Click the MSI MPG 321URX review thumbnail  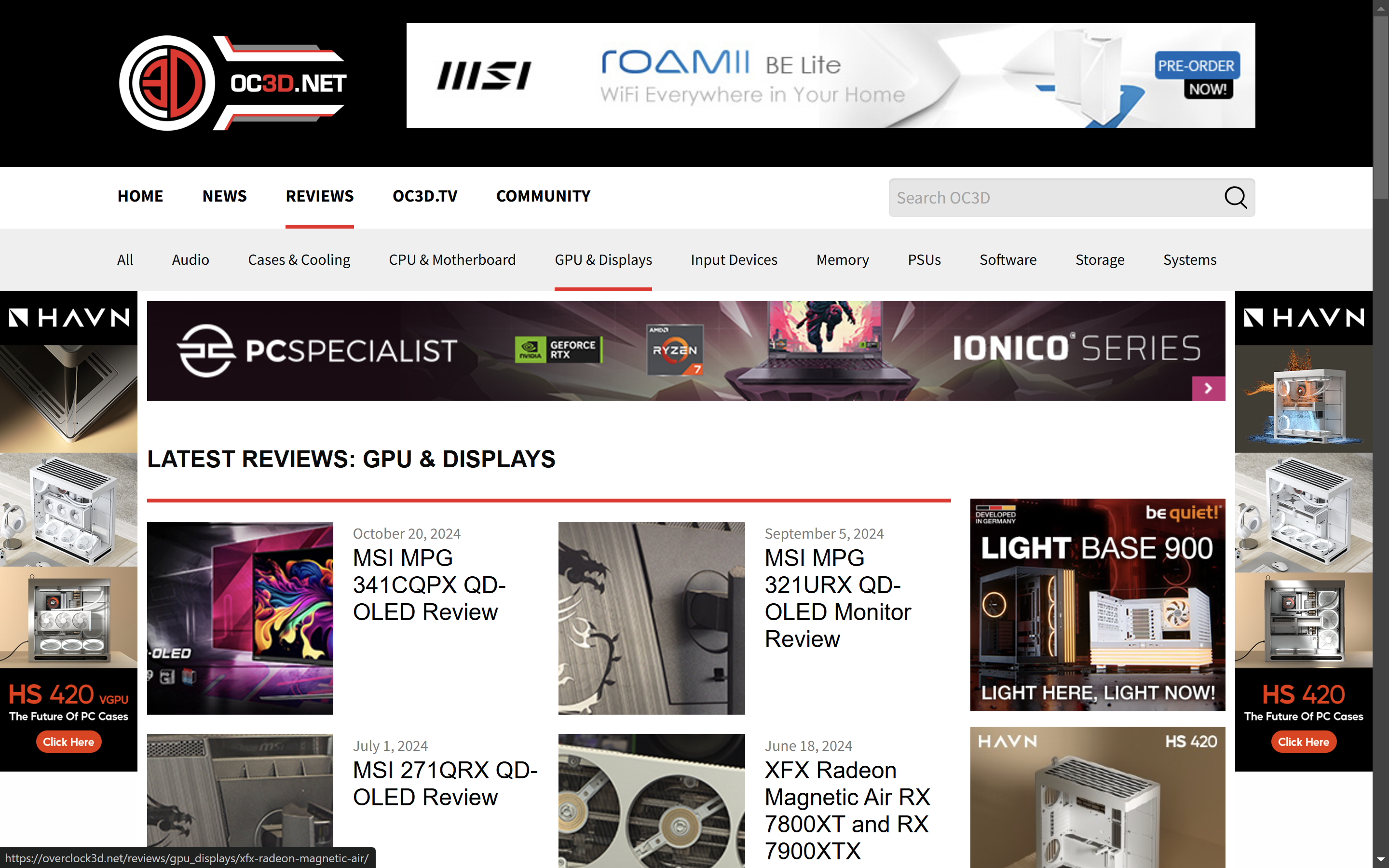point(652,618)
